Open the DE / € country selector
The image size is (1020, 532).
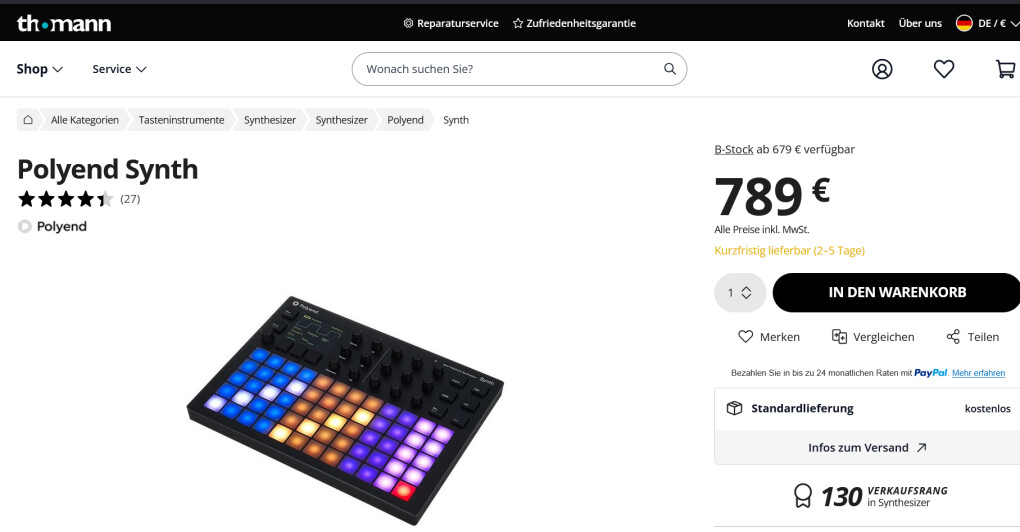(x=987, y=23)
